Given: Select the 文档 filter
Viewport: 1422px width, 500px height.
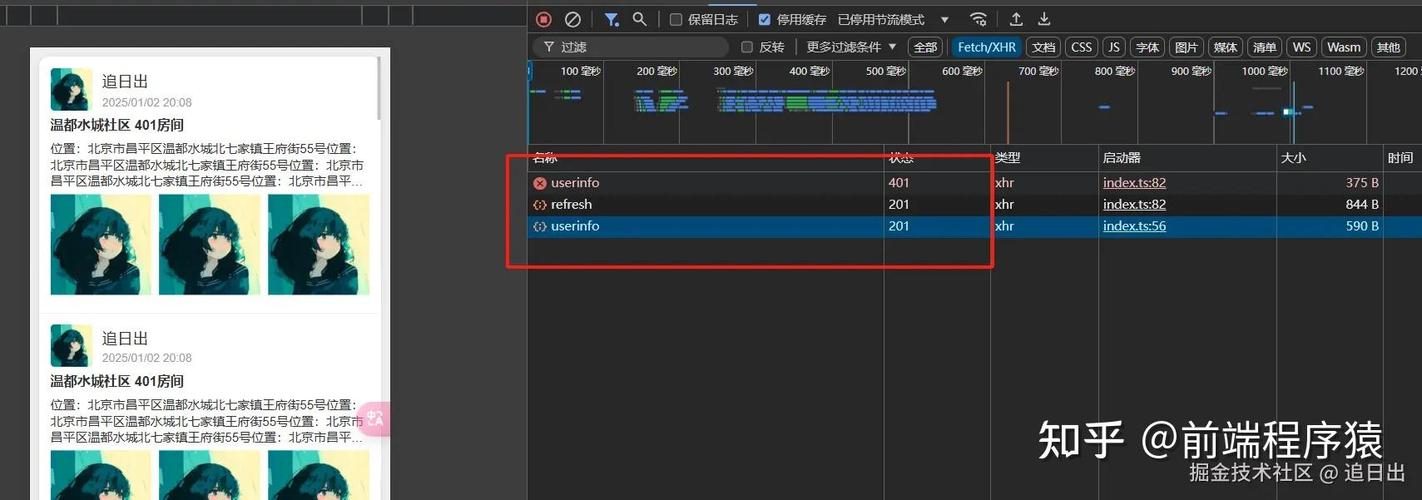Looking at the screenshot, I should pos(1043,47).
